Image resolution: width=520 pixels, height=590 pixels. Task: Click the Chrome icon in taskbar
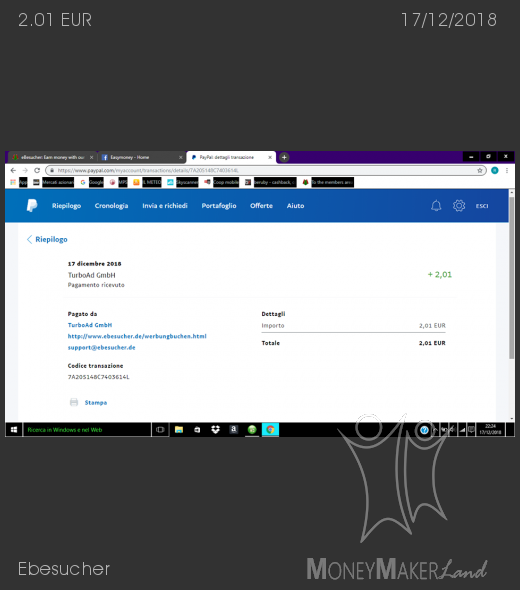(270, 429)
